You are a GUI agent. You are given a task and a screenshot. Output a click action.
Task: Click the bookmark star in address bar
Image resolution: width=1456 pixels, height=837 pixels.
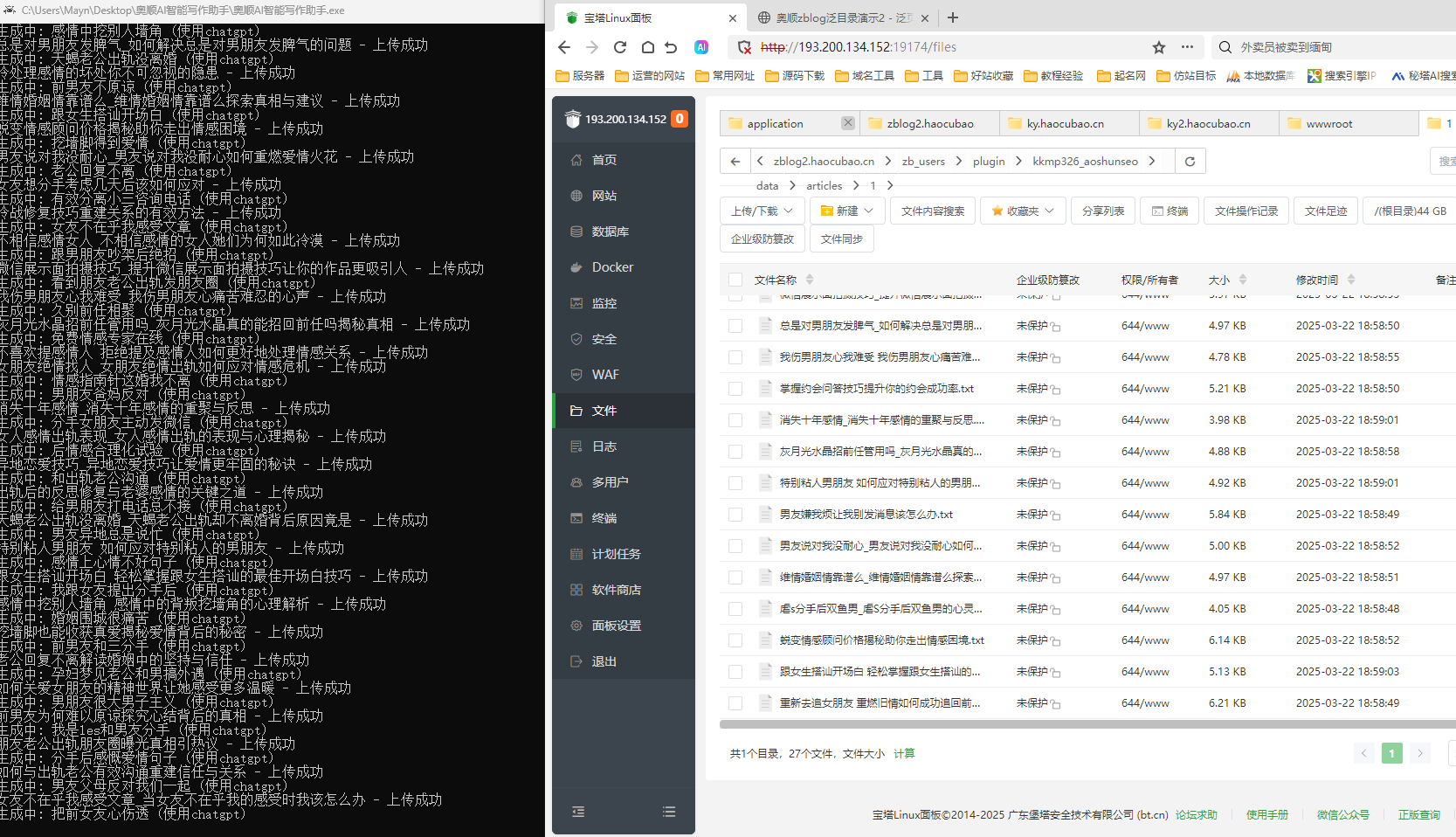pyautogui.click(x=1158, y=47)
